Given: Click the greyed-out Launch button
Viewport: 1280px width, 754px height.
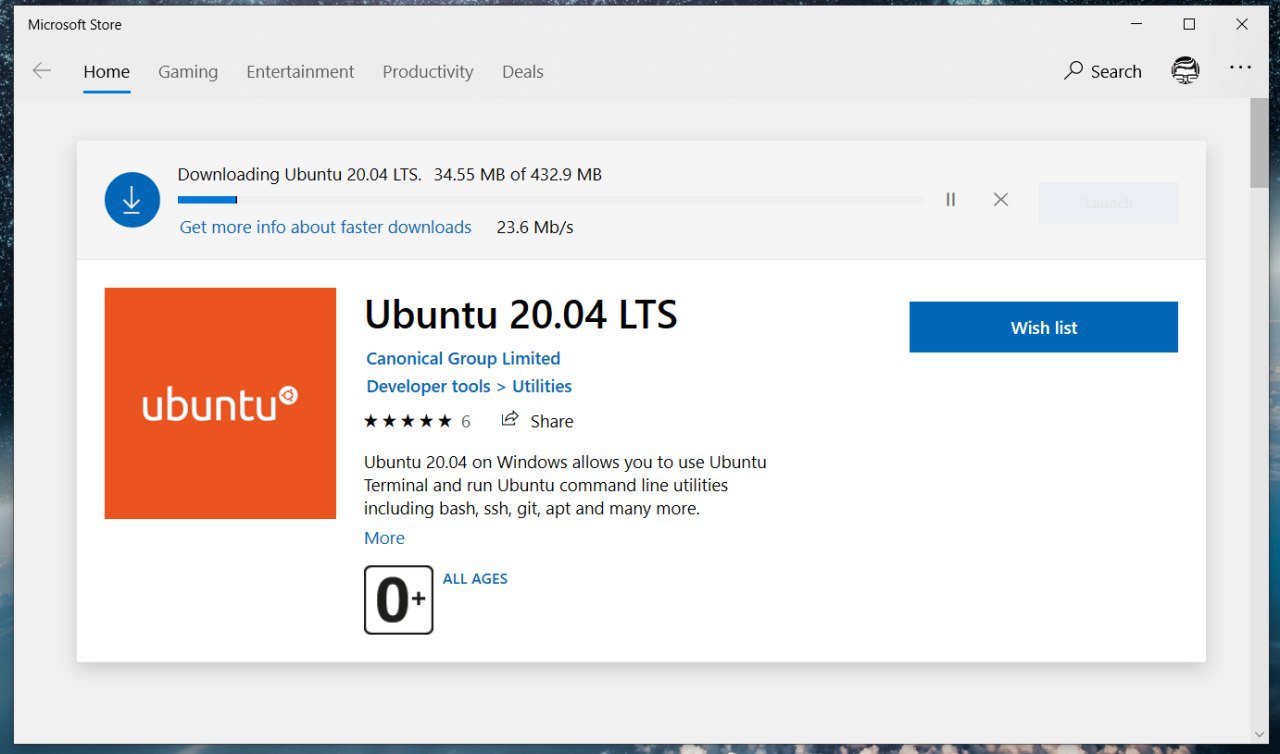Looking at the screenshot, I should (x=1108, y=203).
